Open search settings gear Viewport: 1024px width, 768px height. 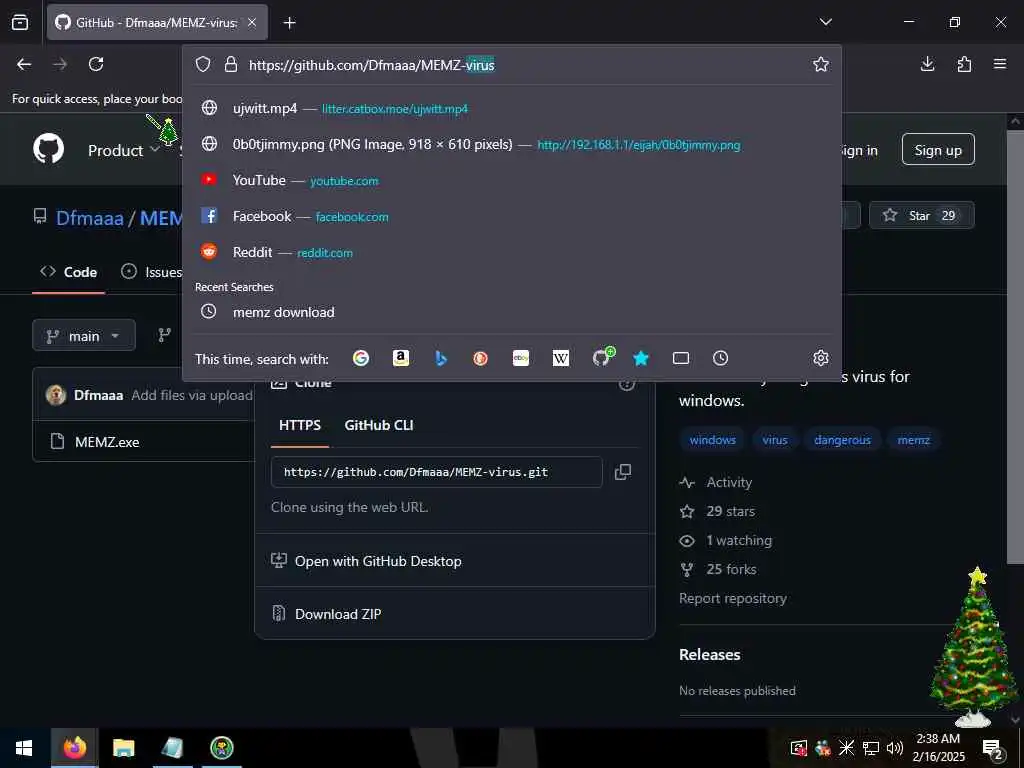821,358
